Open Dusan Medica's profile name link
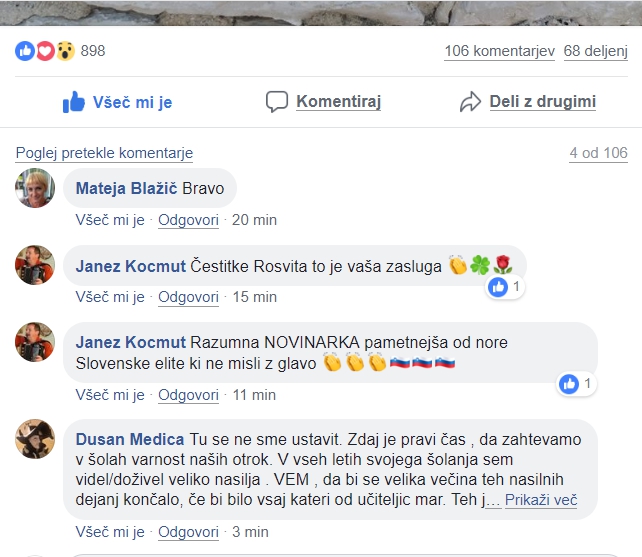This screenshot has height=557, width=642. click(x=130, y=439)
